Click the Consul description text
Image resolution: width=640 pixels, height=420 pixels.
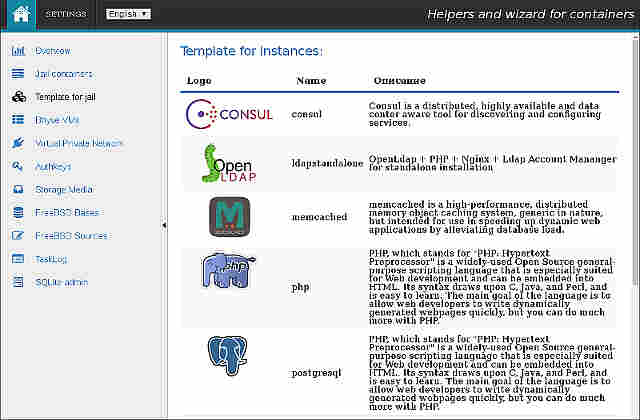pos(484,114)
